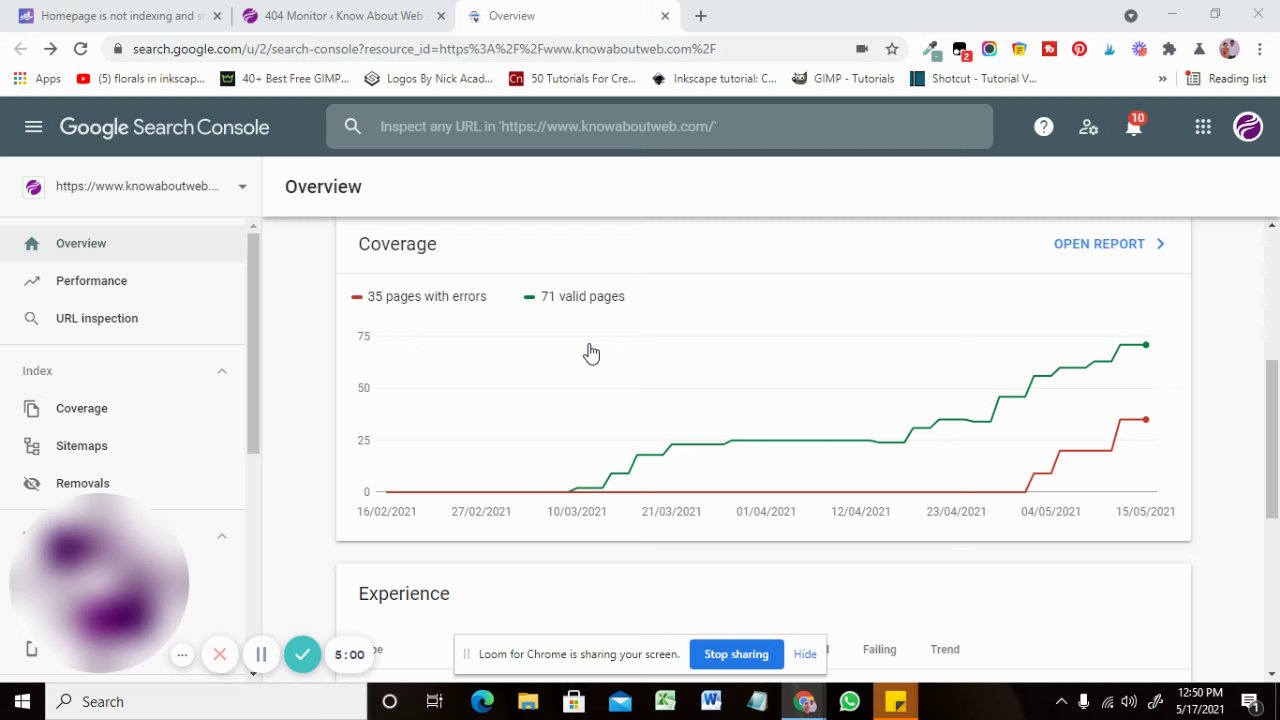Toggle the 71 valid pages legend

click(574, 296)
